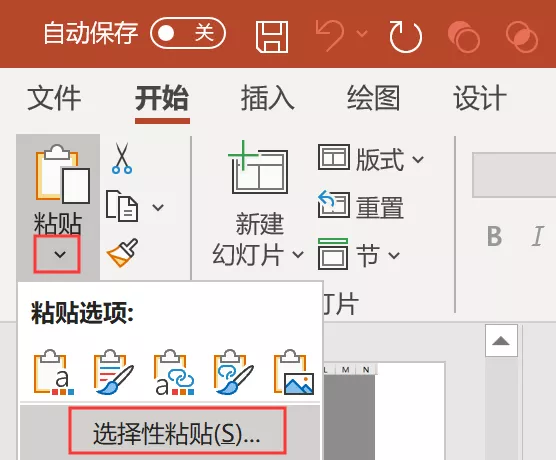This screenshot has width=556, height=460.
Task: Switch to the 开始 (Home) tab
Action: [x=162, y=98]
